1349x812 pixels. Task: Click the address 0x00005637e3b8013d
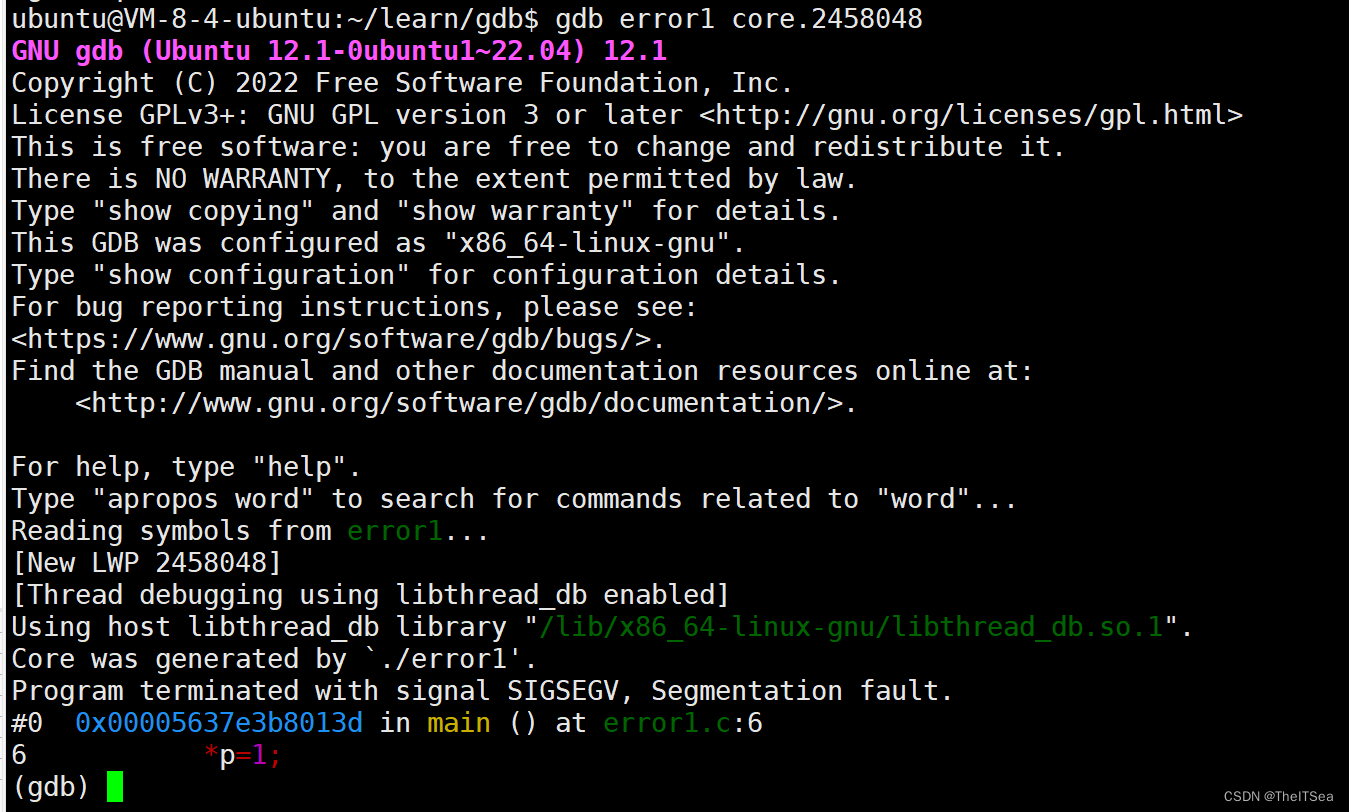point(219,722)
